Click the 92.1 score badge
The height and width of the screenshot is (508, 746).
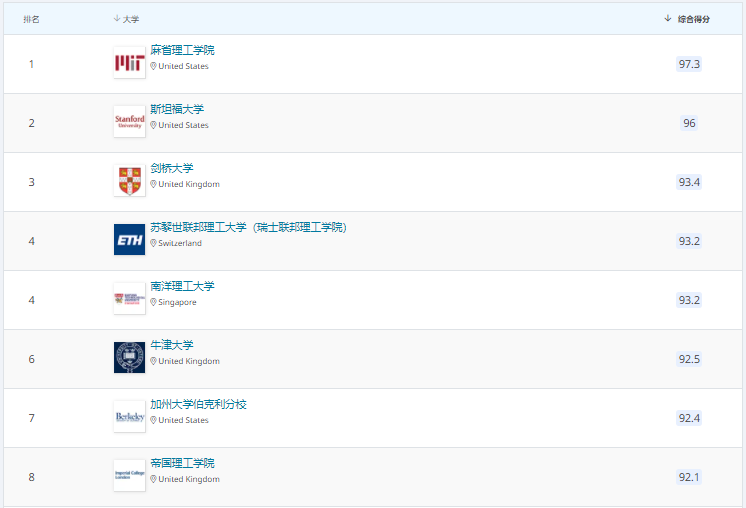689,477
